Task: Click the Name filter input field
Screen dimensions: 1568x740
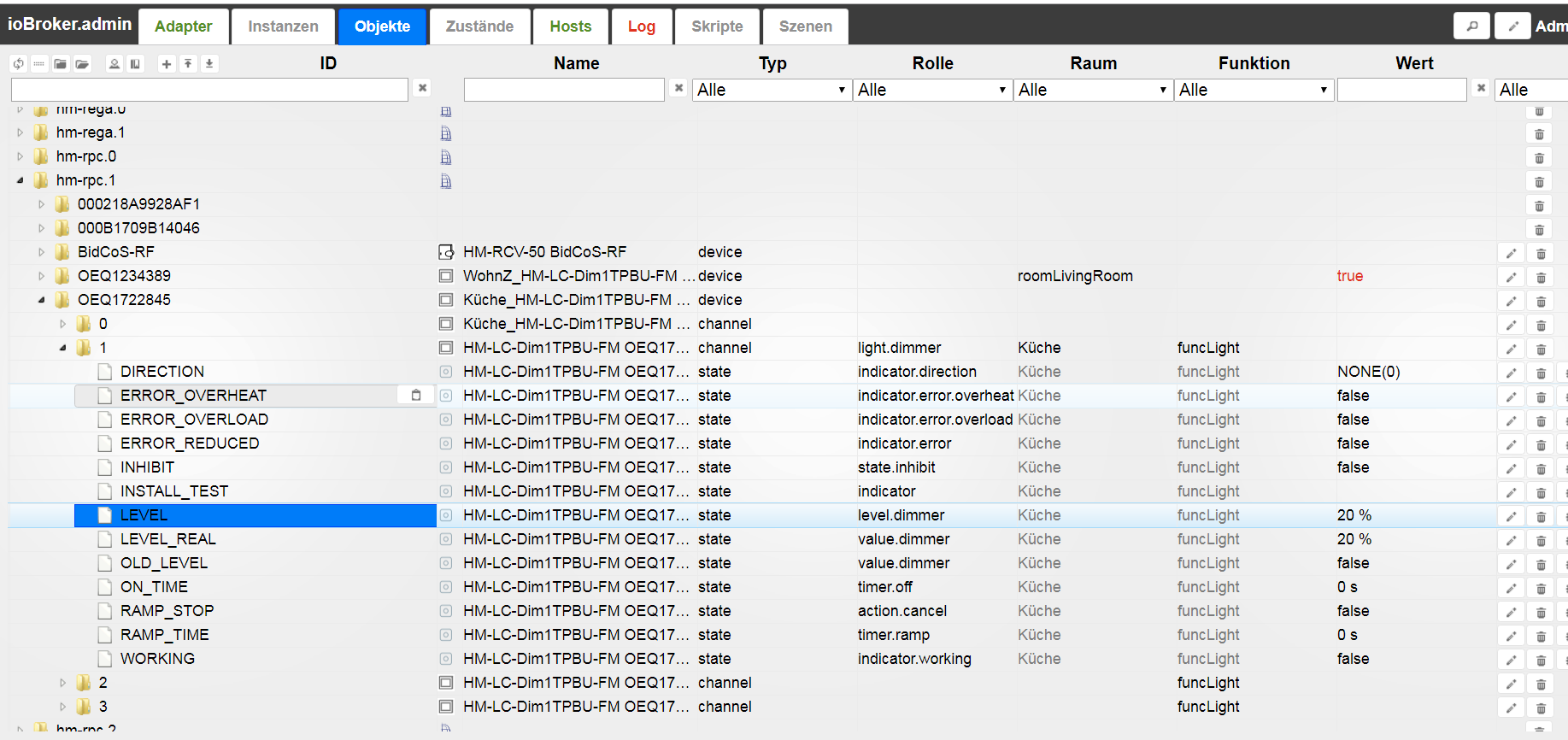Action: pos(564,90)
